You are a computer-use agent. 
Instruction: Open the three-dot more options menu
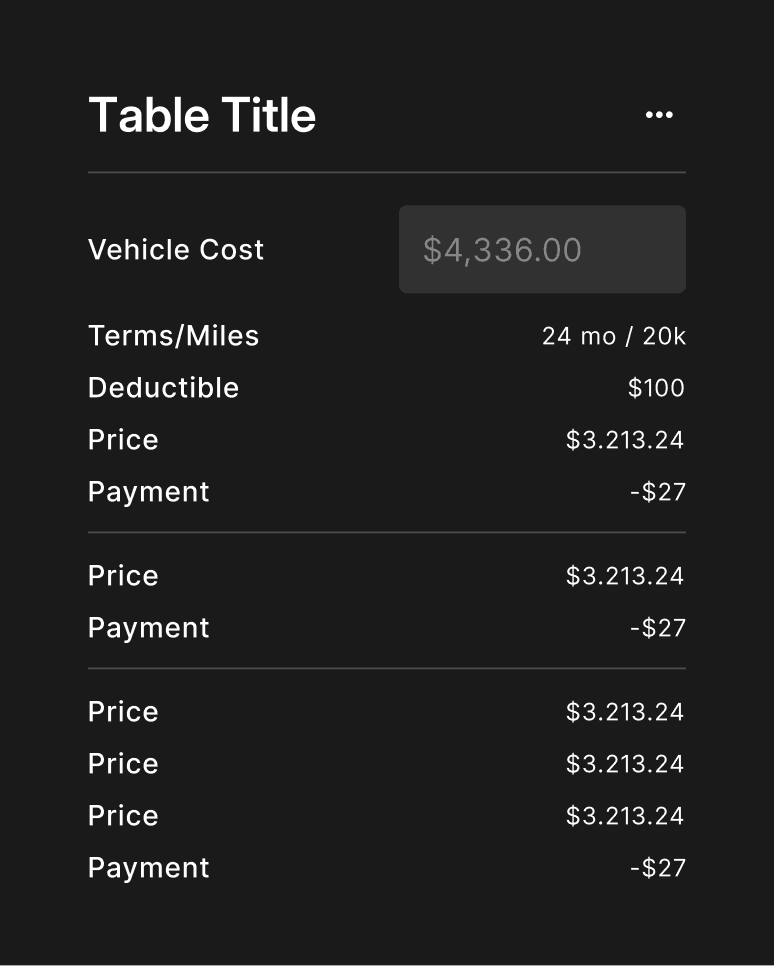(x=659, y=115)
